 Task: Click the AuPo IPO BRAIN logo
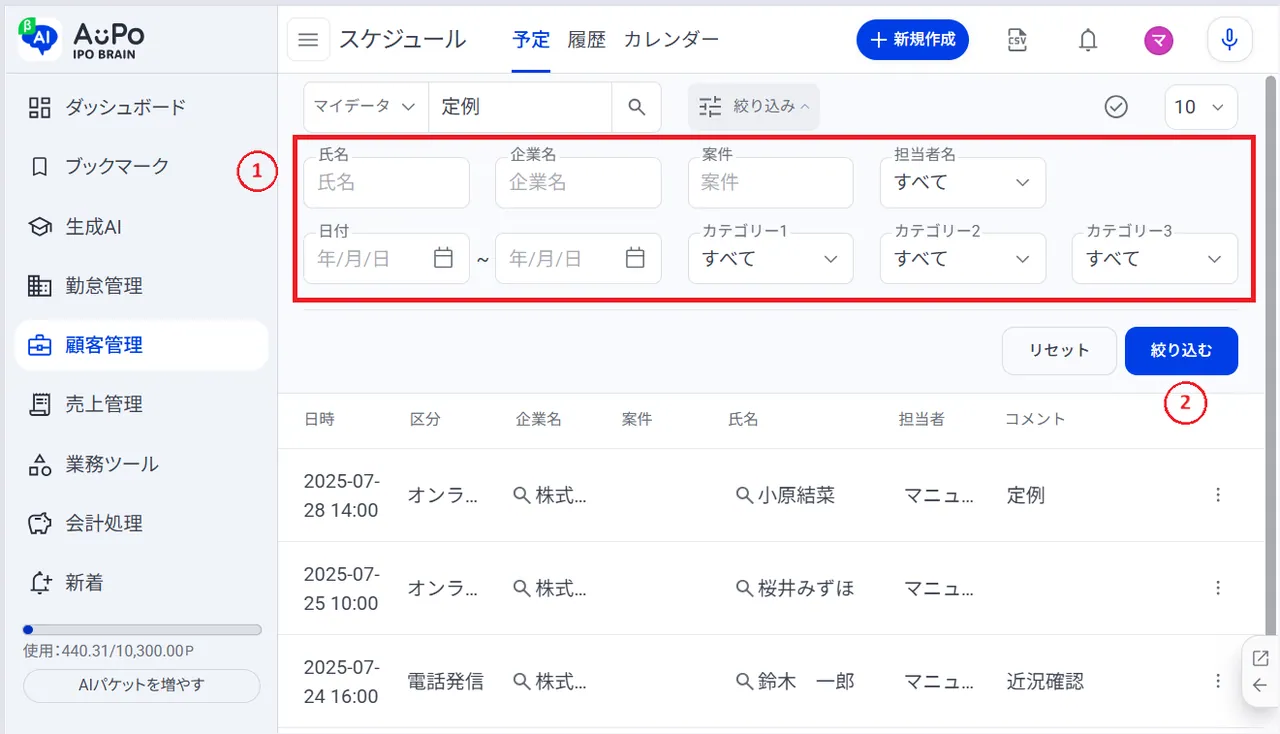point(82,39)
